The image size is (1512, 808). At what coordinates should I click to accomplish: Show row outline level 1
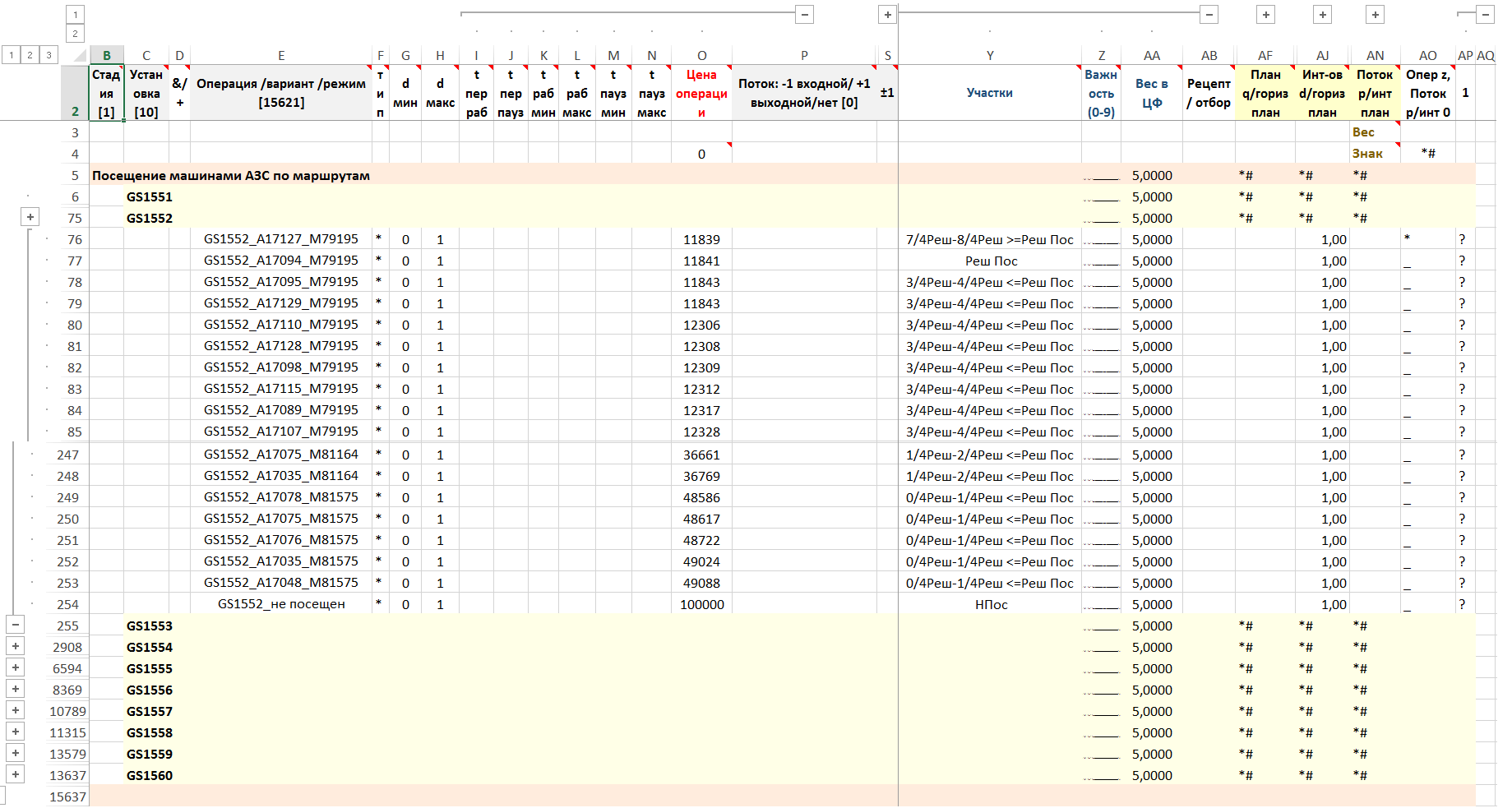tap(12, 55)
